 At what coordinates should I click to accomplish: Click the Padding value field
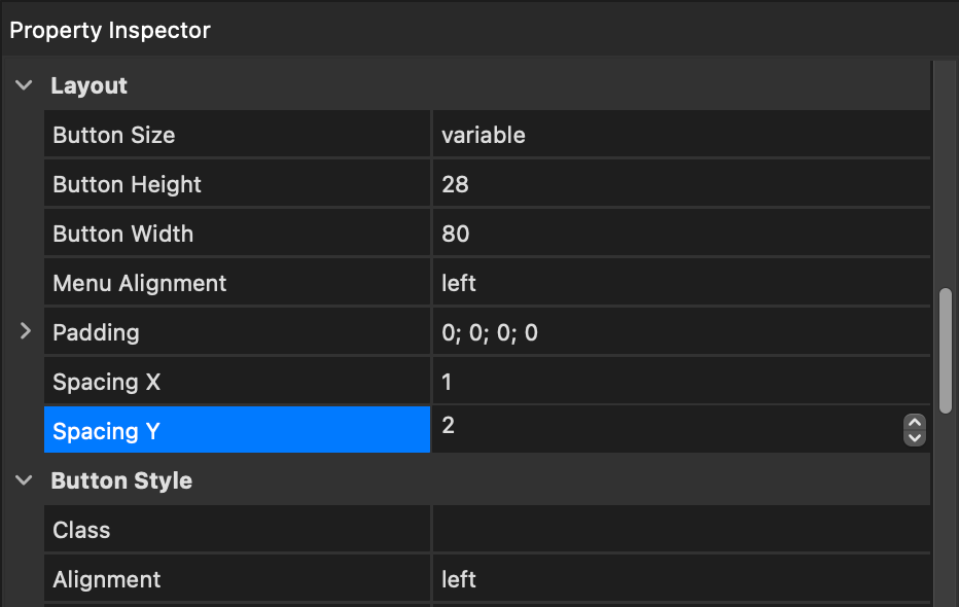click(681, 332)
